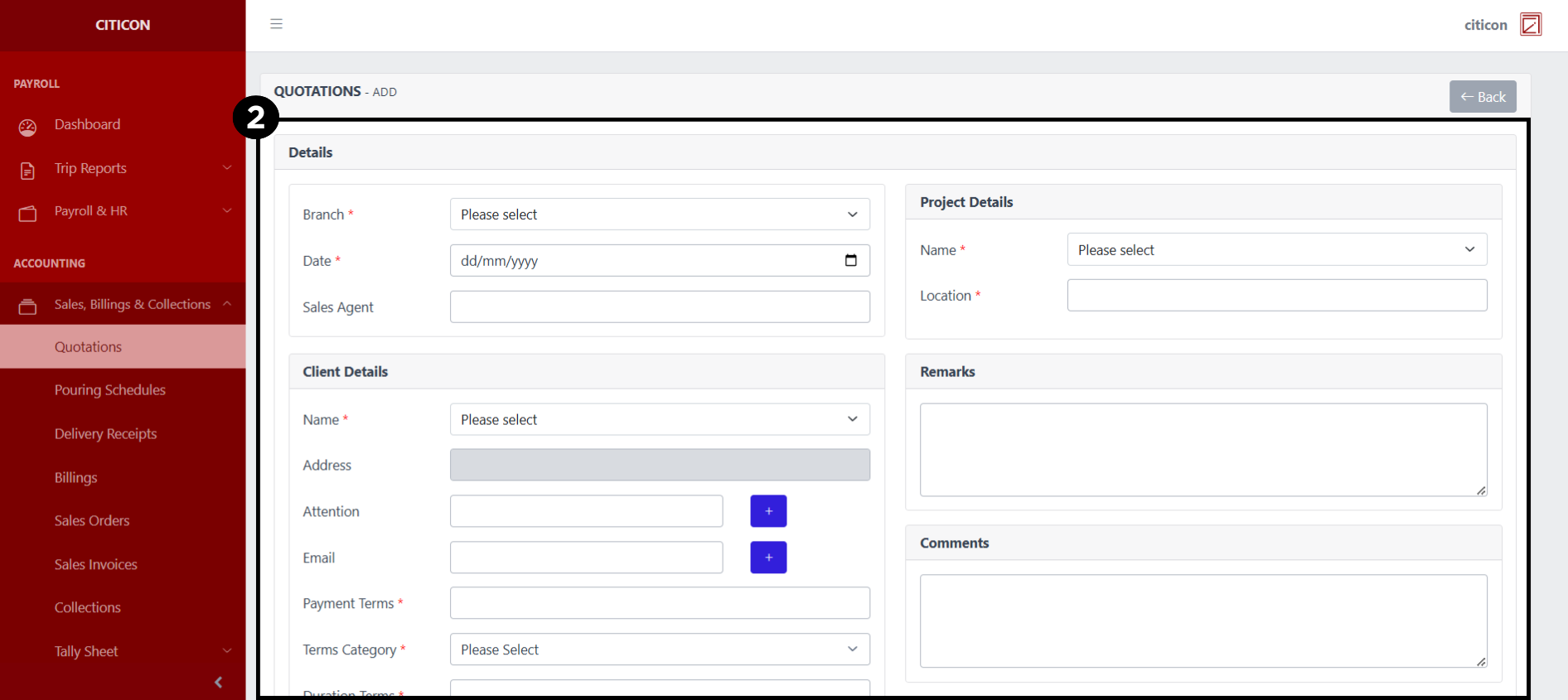Open the Date field calendar picker icon
This screenshot has width=1568, height=700.
(850, 260)
